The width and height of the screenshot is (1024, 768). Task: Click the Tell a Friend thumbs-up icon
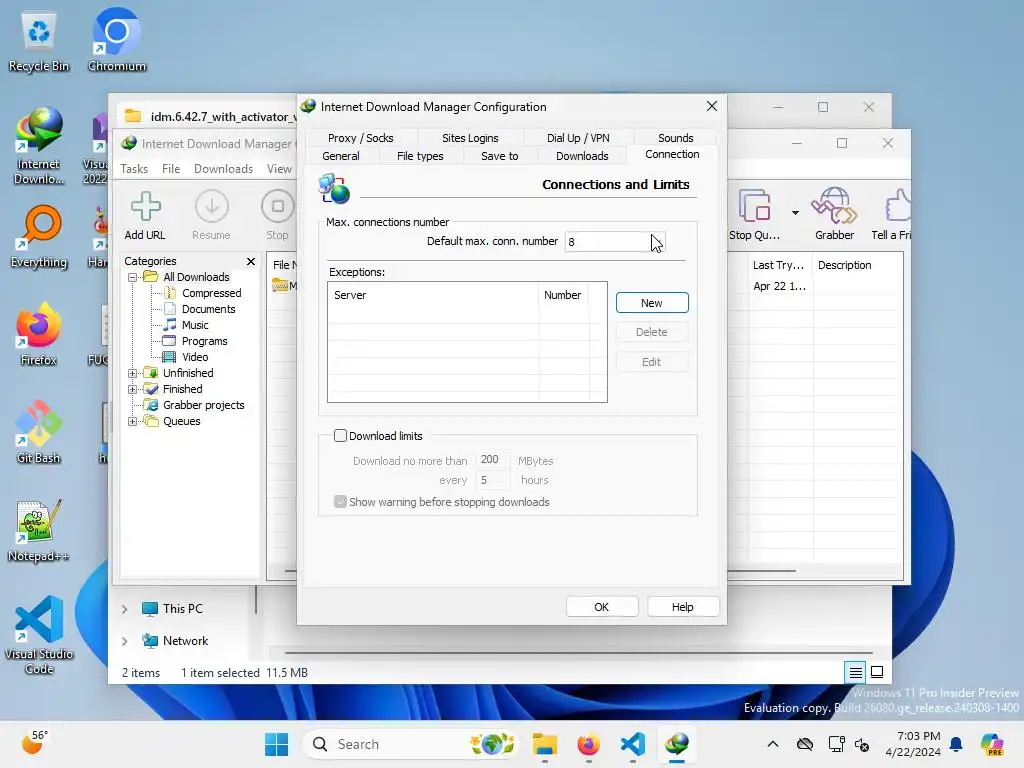point(897,206)
